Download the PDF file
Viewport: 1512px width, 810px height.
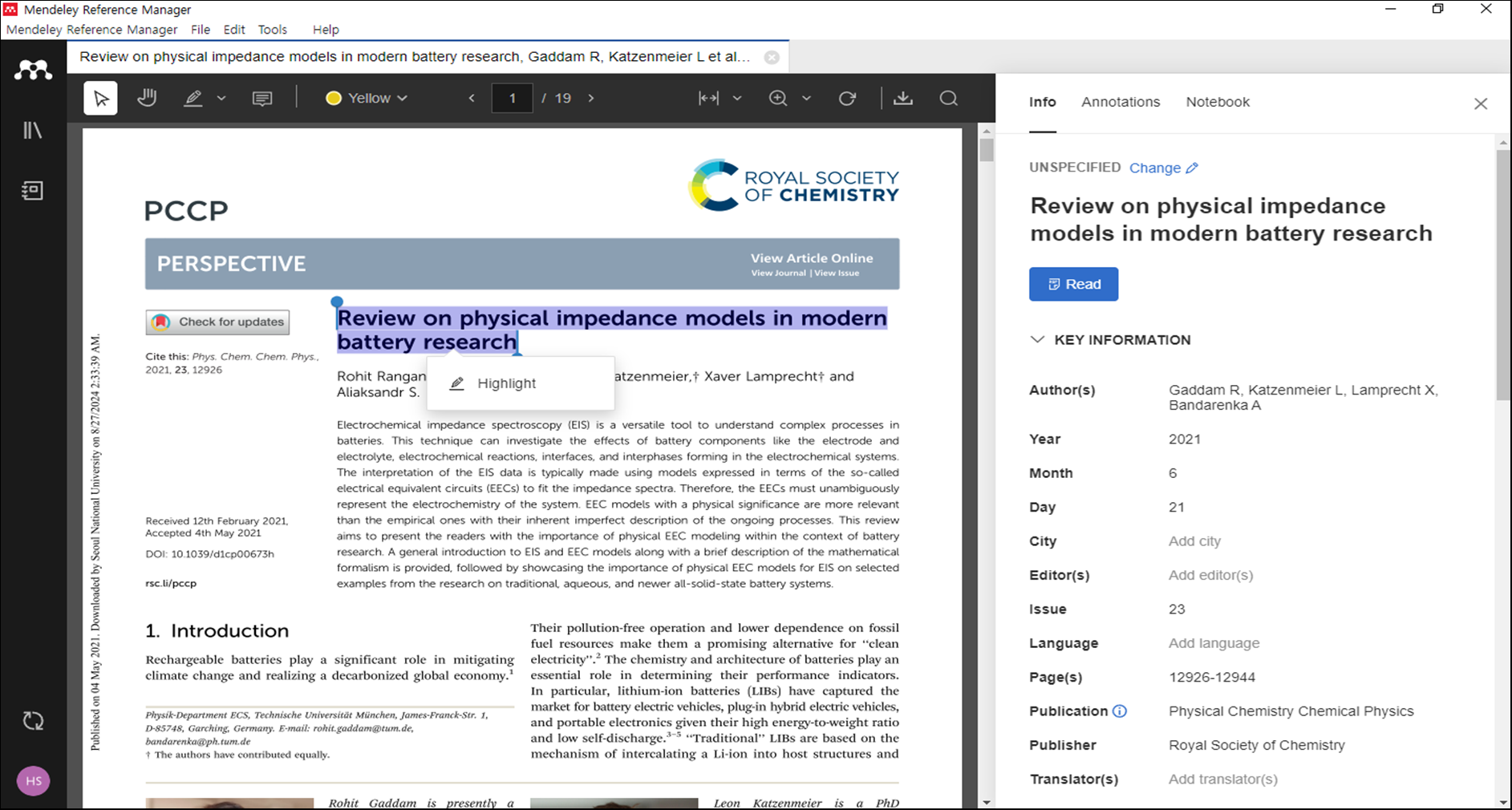[x=903, y=98]
